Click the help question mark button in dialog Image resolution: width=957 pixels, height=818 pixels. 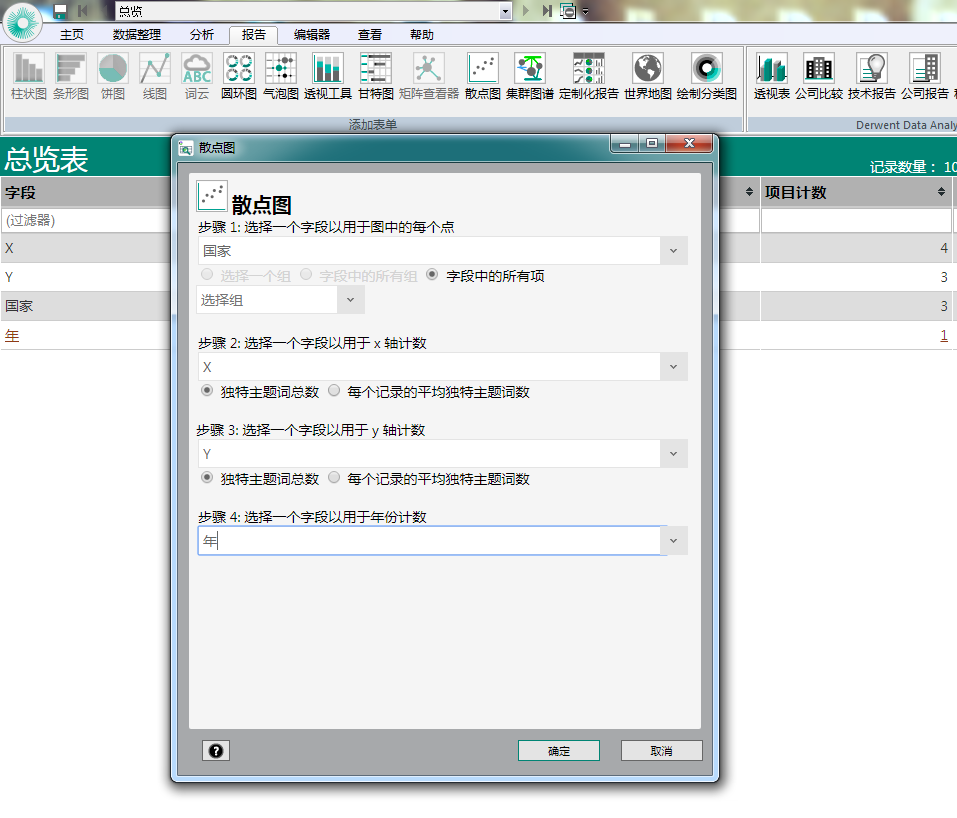(x=215, y=751)
